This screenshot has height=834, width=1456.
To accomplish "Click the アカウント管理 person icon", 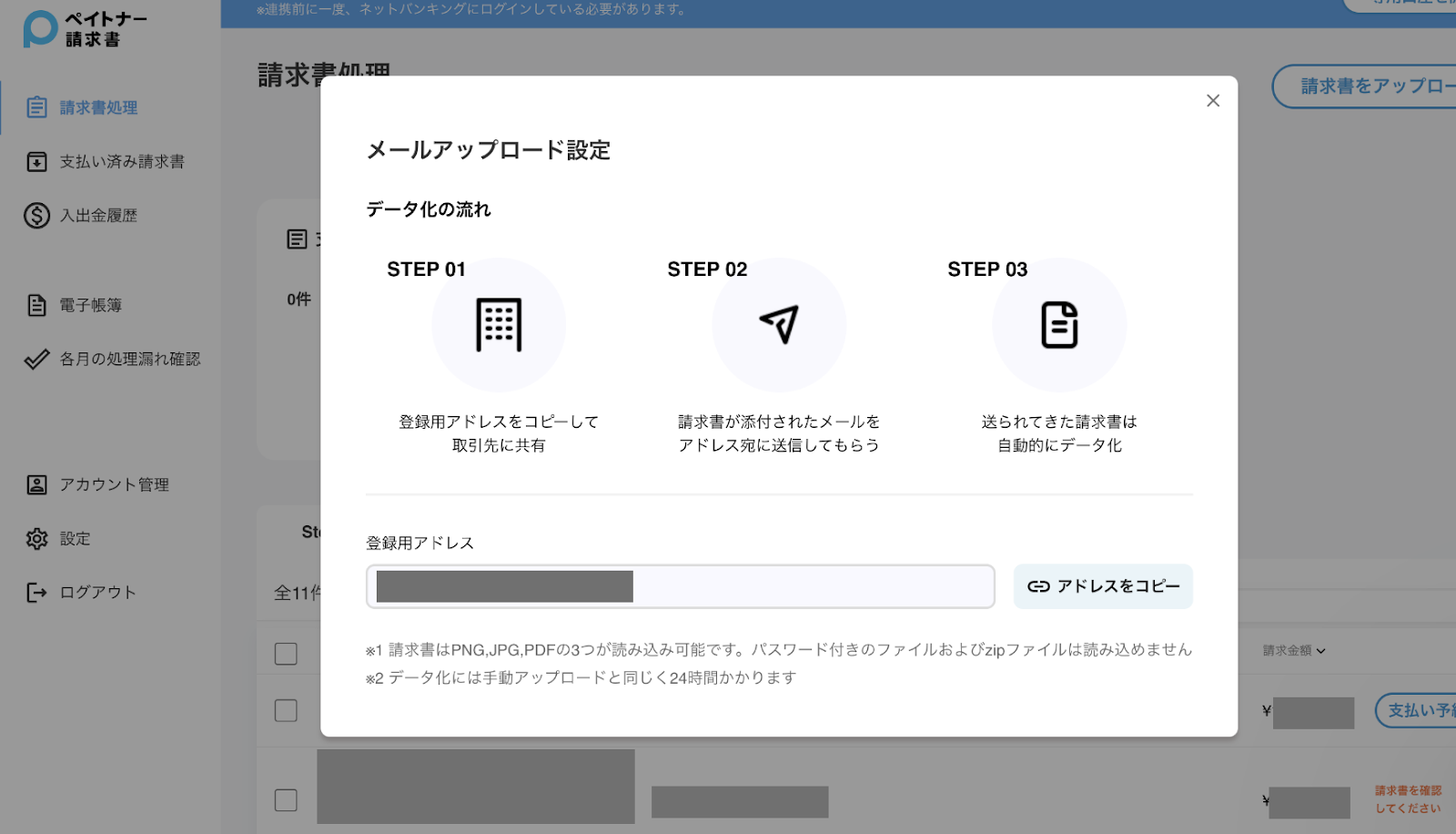I will coord(36,484).
